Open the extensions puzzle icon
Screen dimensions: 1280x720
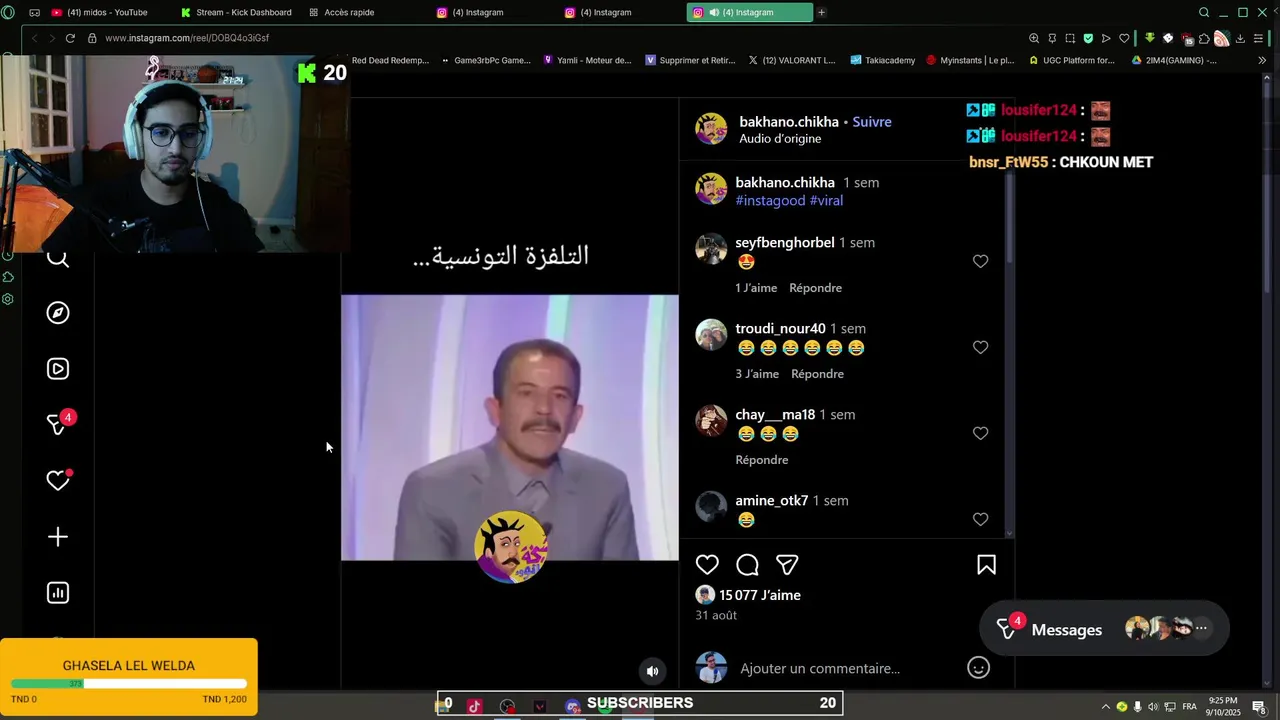click(1204, 38)
